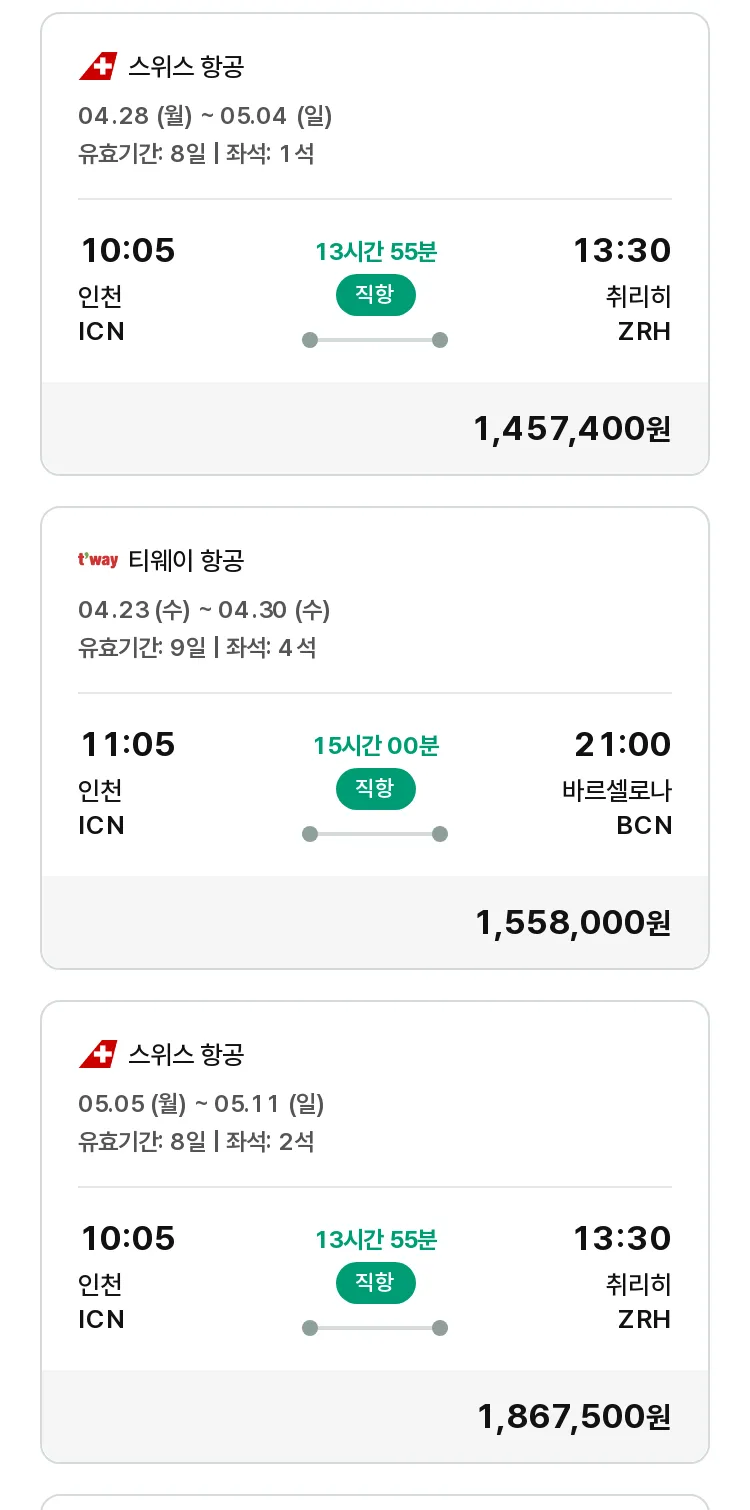Click the Swiss logo on the 05.05 flight
Viewport: 750px width, 1510px height.
point(98,1054)
